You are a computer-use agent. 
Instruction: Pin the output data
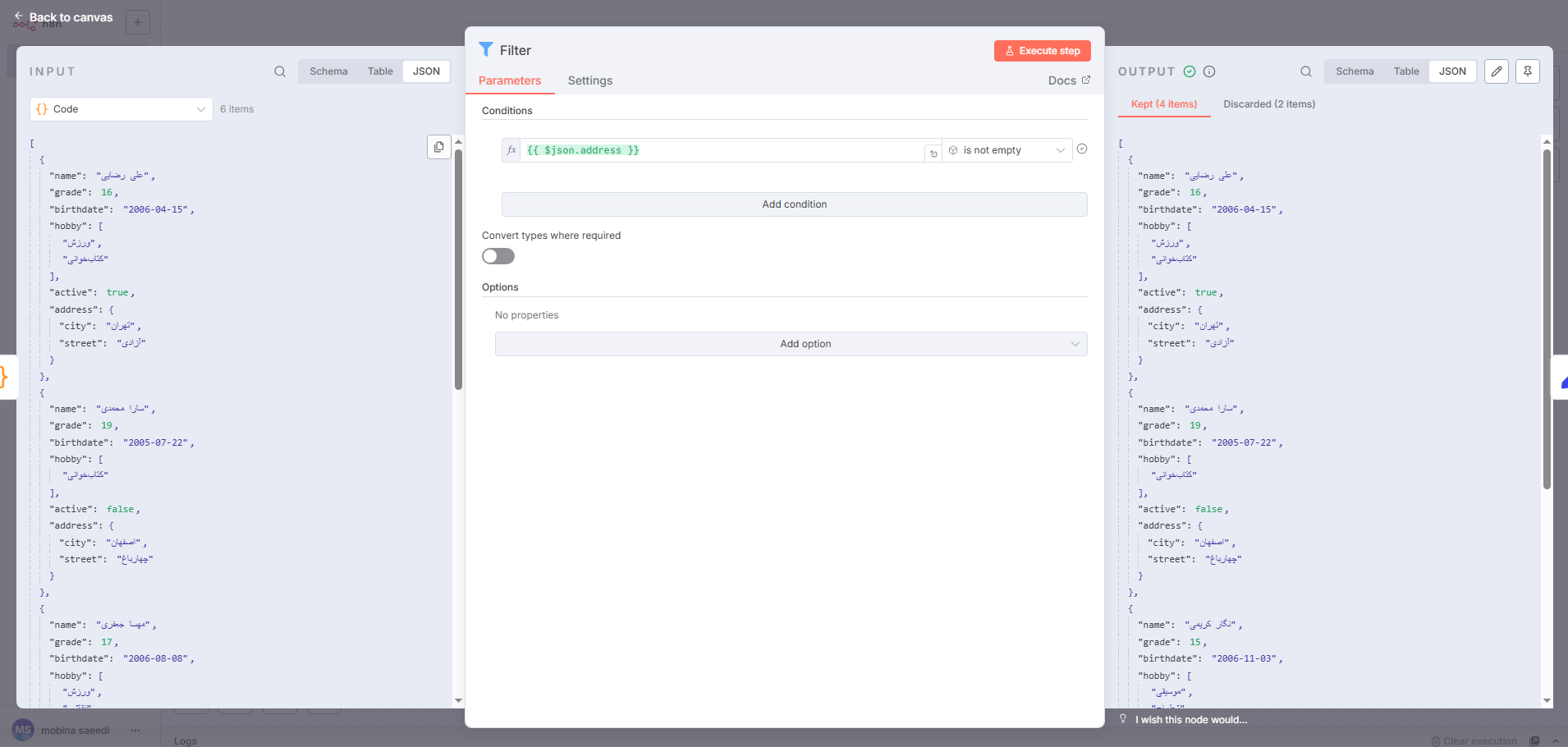pyautogui.click(x=1526, y=71)
